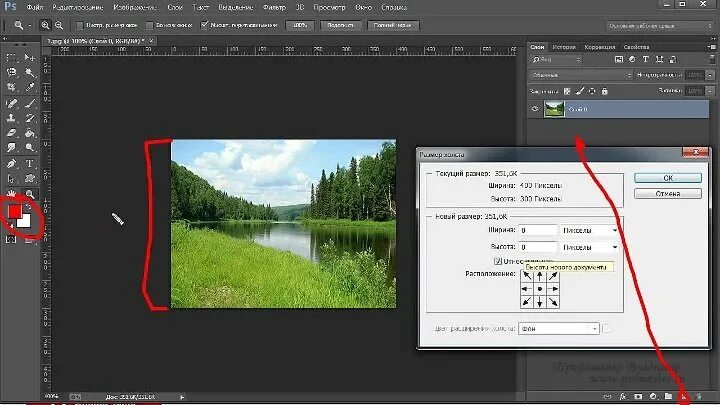Create new adjustment layer icon
720x405 pixels.
pos(653,396)
